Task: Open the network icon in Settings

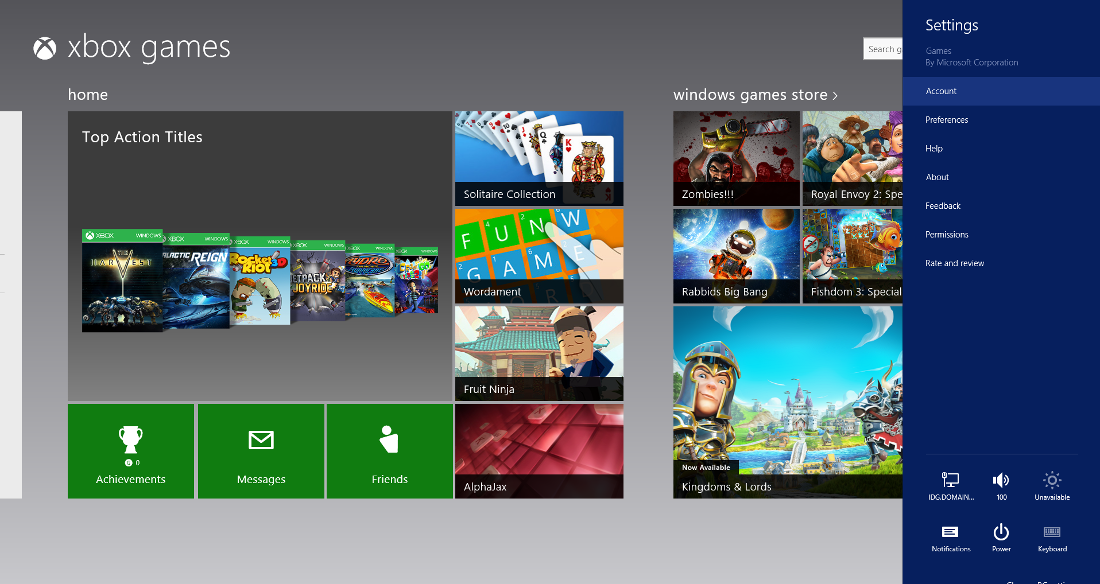Action: point(951,479)
